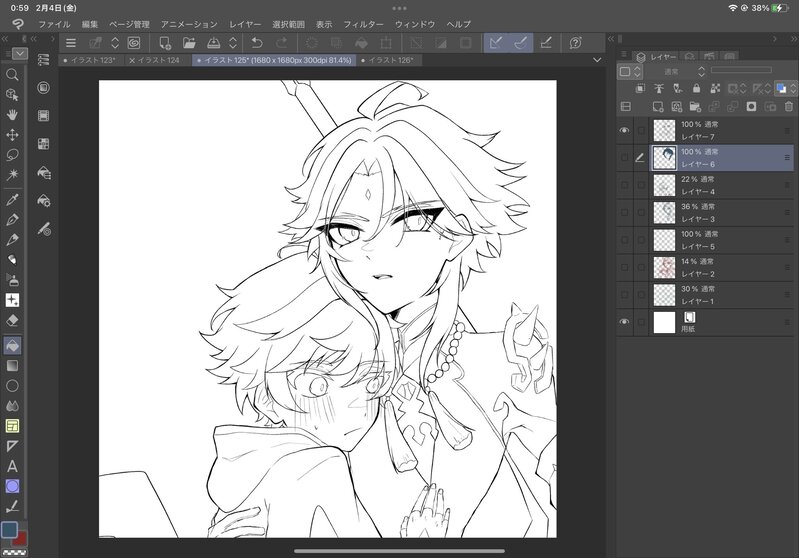Select the Auto select magic wand tool
Screen dimensions: 799x558
click(x=12, y=174)
